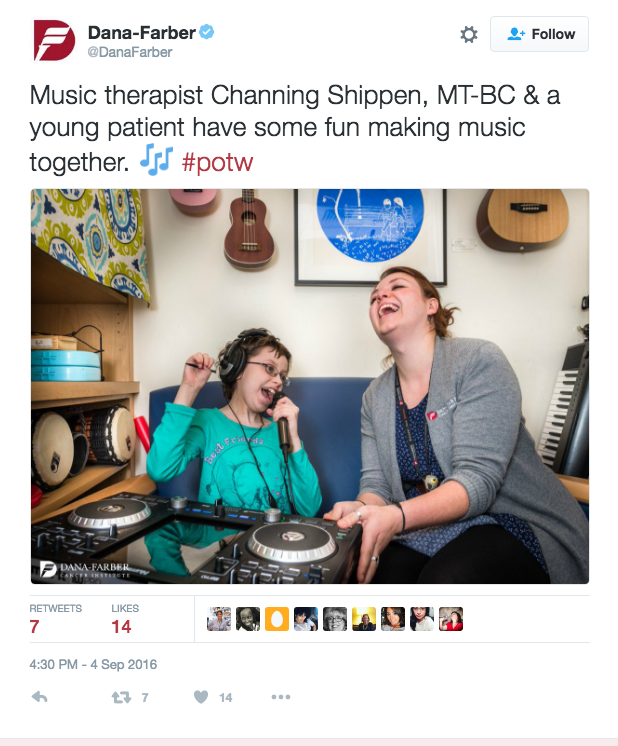
Task: Reply to the tweet with arrow icon
Action: point(39,697)
